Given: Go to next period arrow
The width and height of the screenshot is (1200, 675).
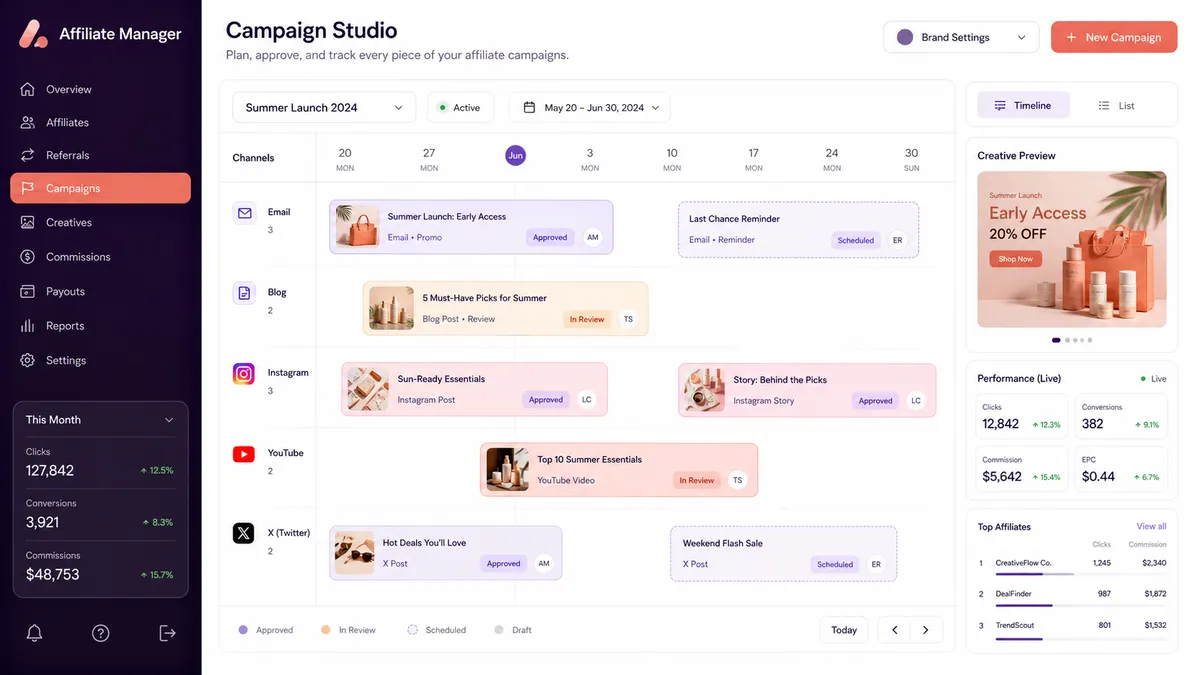Looking at the screenshot, I should tap(926, 630).
